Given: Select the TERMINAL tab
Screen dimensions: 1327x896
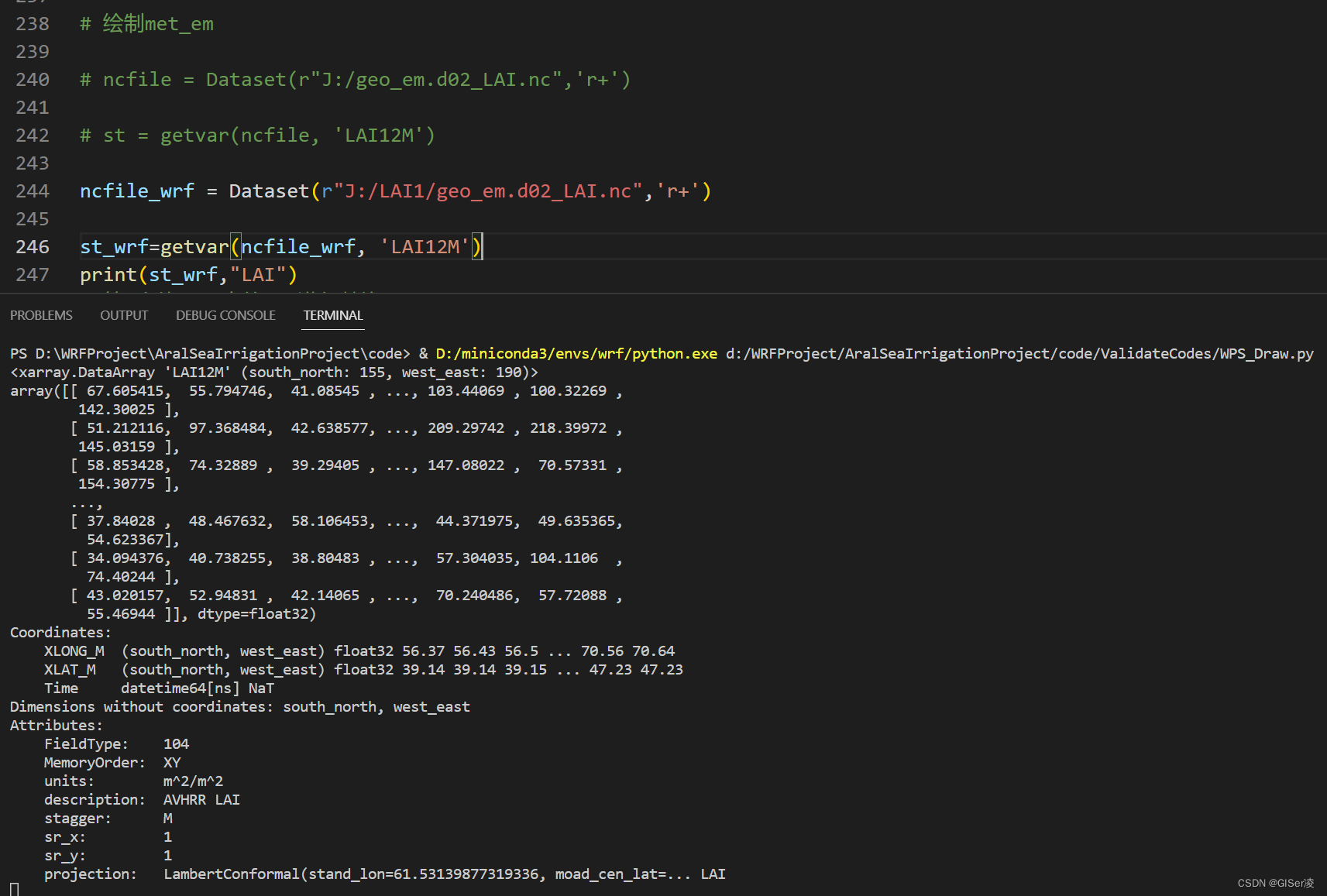Looking at the screenshot, I should (333, 315).
